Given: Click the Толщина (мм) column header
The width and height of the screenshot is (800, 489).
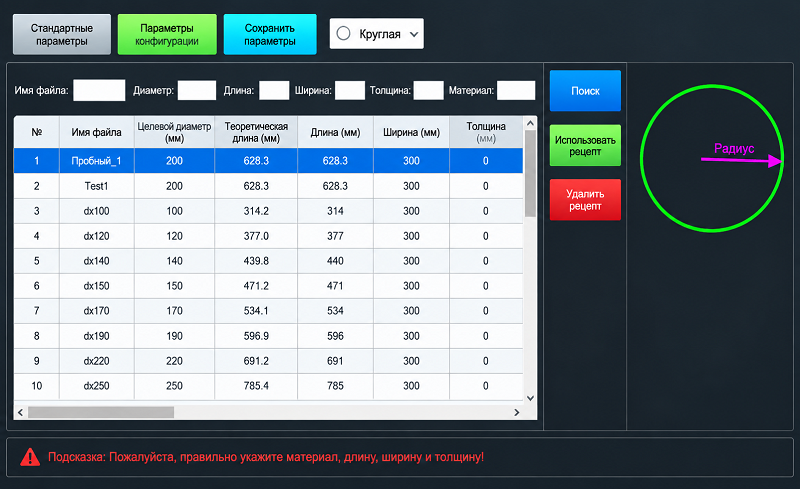Looking at the screenshot, I should (x=486, y=132).
